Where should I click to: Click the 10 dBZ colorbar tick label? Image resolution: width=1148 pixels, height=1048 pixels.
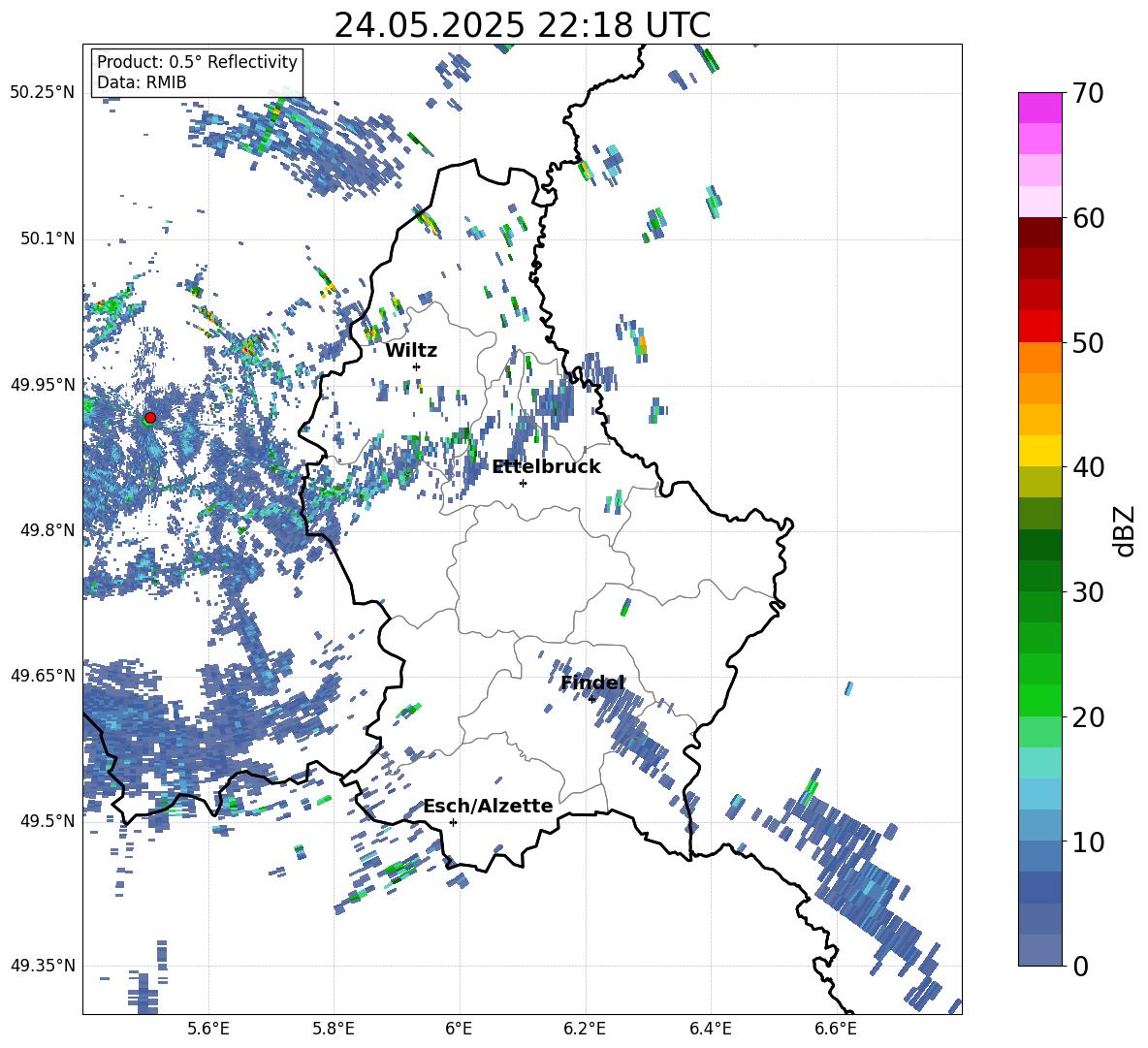1087,842
